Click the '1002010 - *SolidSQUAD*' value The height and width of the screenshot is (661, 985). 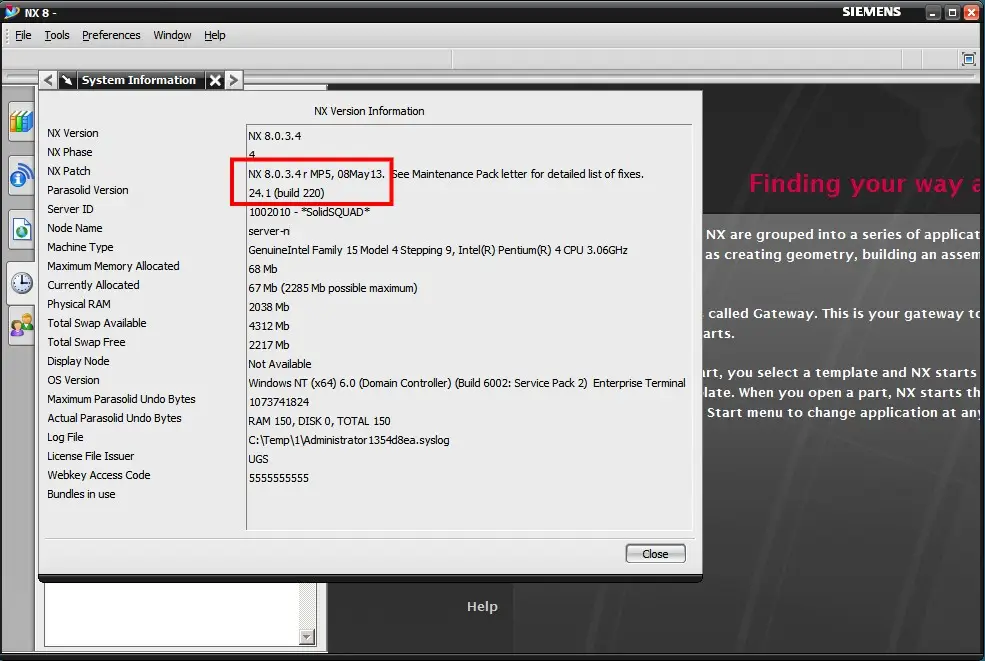tap(310, 212)
